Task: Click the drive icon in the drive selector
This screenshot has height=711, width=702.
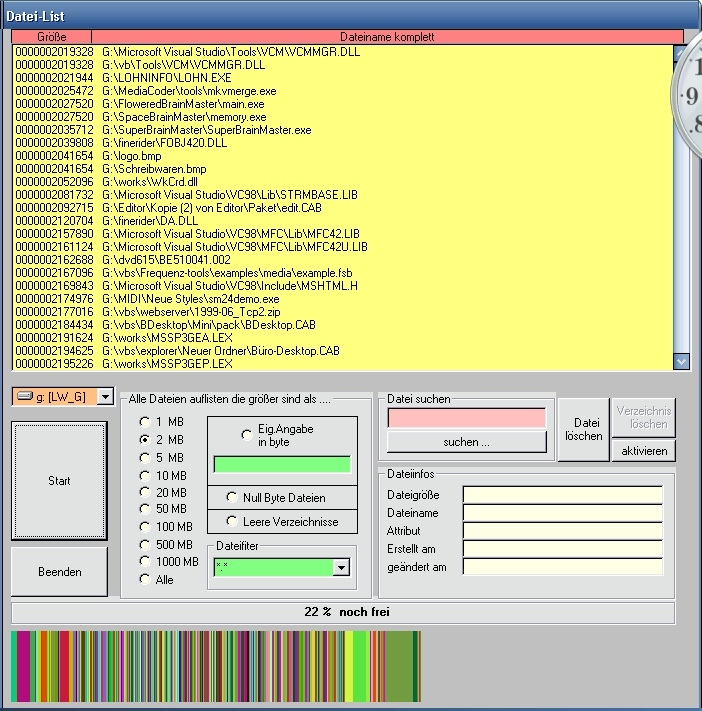Action: click(x=24, y=397)
